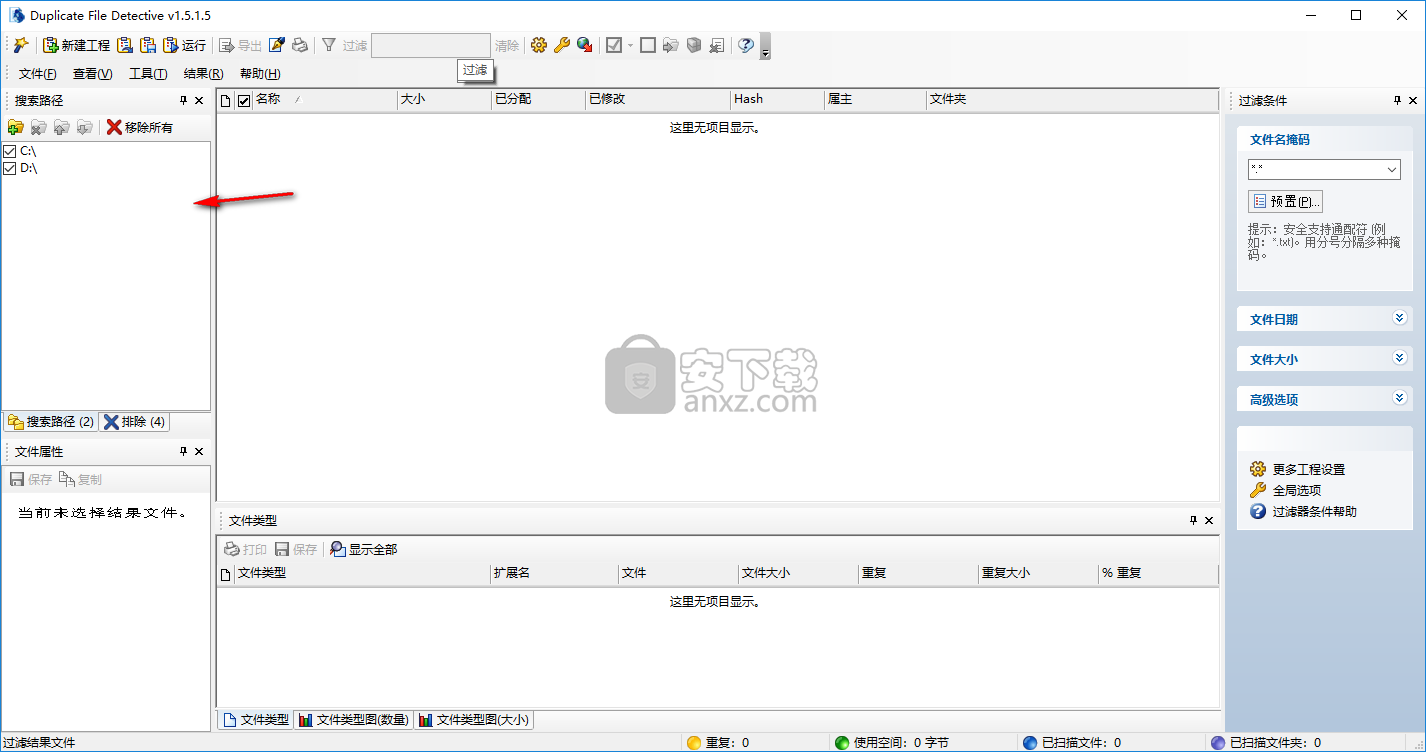1426x752 pixels.
Task: Click the archive box toolbar icon
Action: pos(694,45)
